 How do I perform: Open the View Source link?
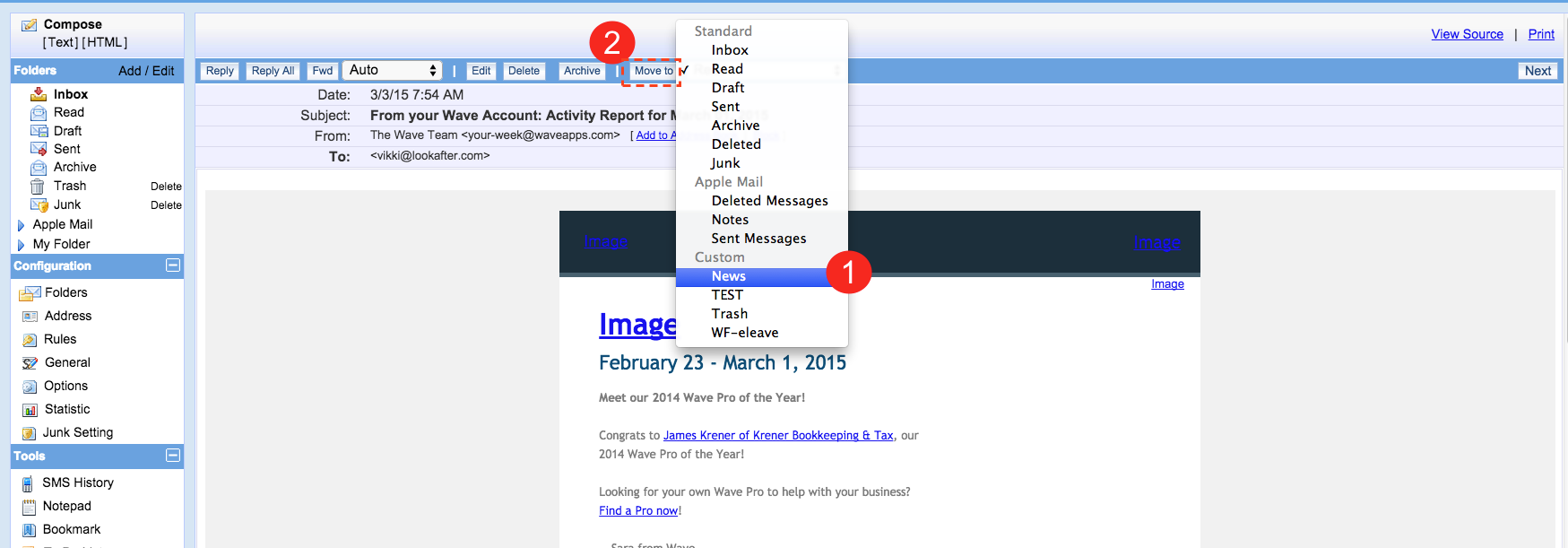pos(1467,34)
